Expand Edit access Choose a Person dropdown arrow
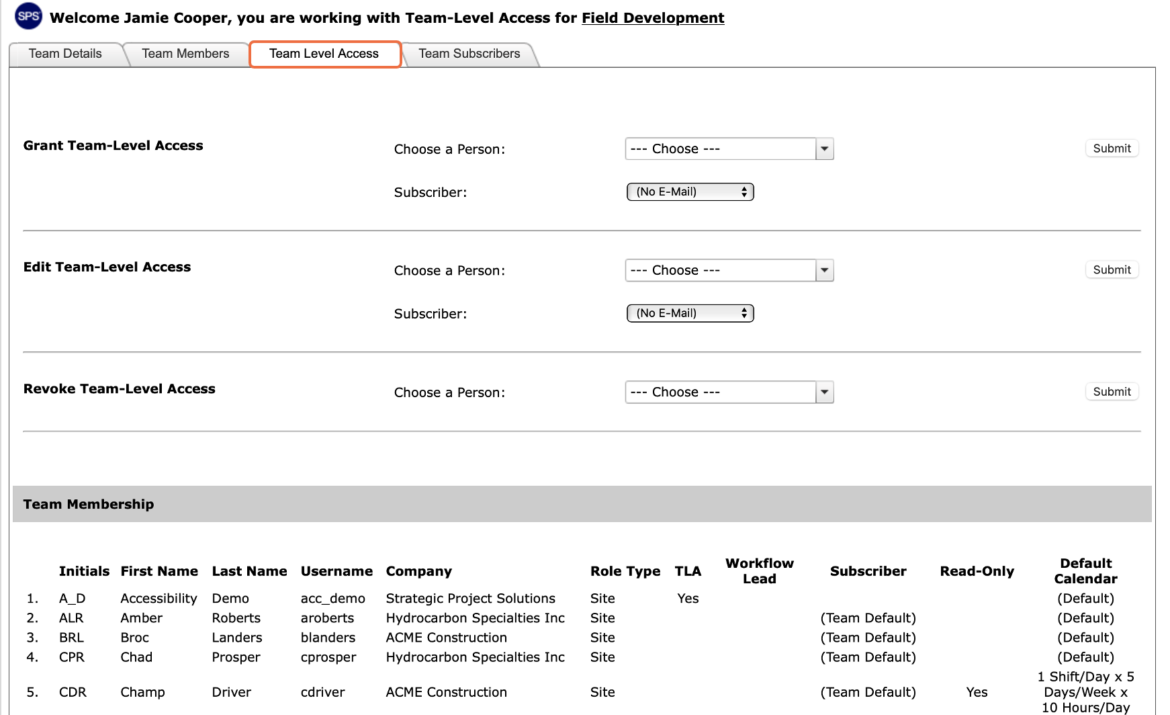The width and height of the screenshot is (1170, 715). (x=825, y=270)
